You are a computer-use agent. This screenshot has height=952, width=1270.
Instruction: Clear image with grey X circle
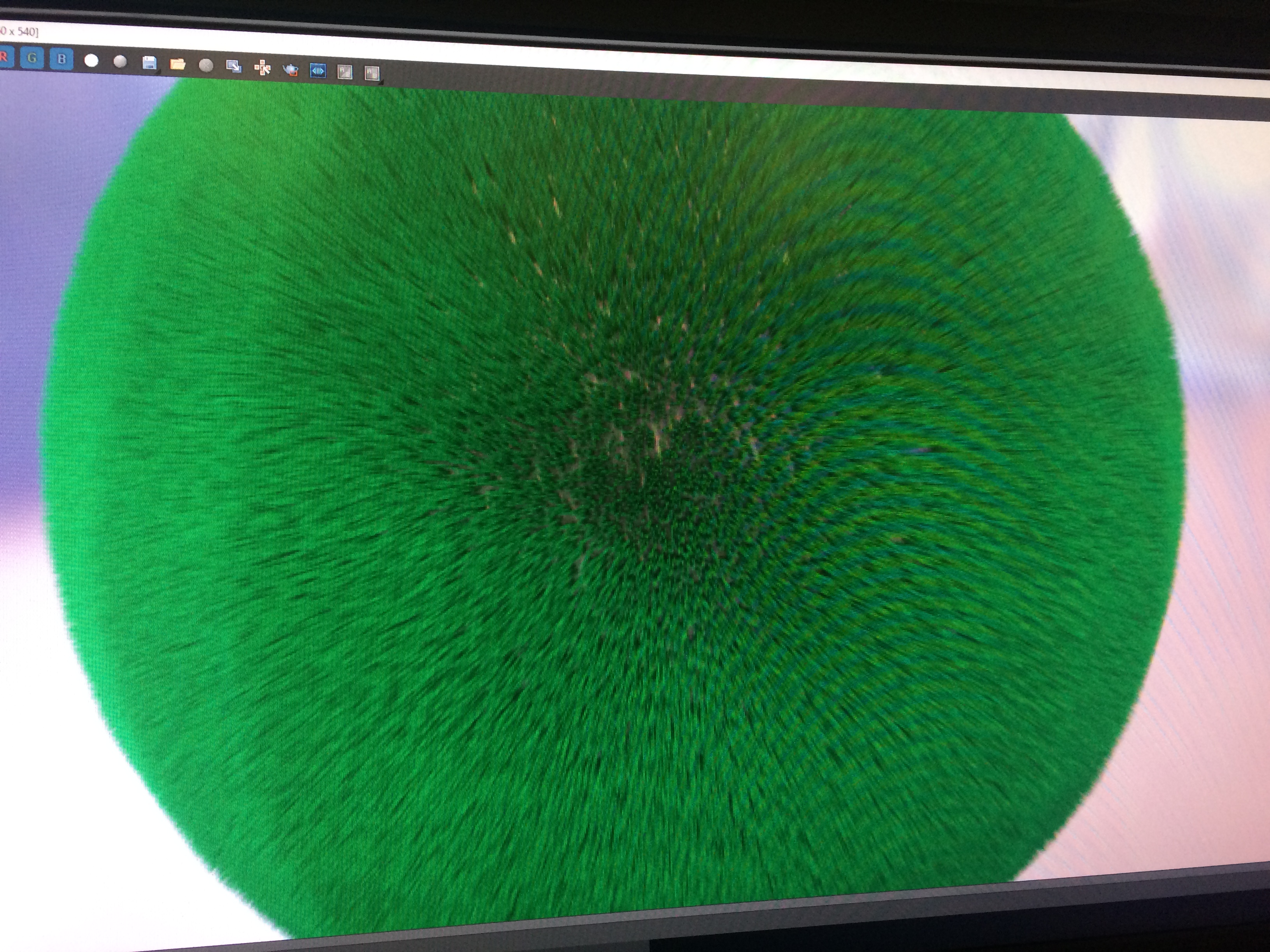coord(205,65)
